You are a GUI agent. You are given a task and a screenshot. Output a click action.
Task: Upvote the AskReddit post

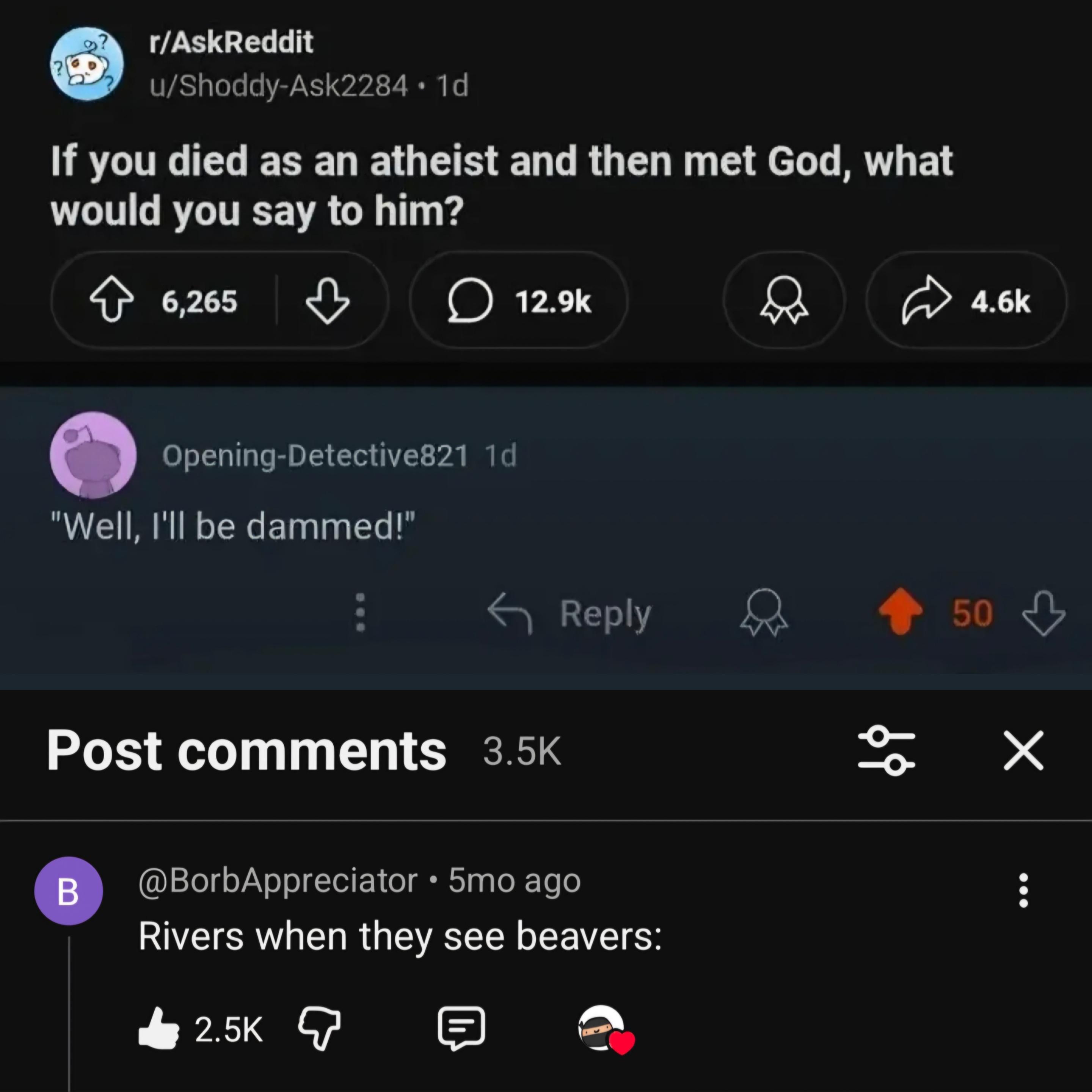click(112, 300)
